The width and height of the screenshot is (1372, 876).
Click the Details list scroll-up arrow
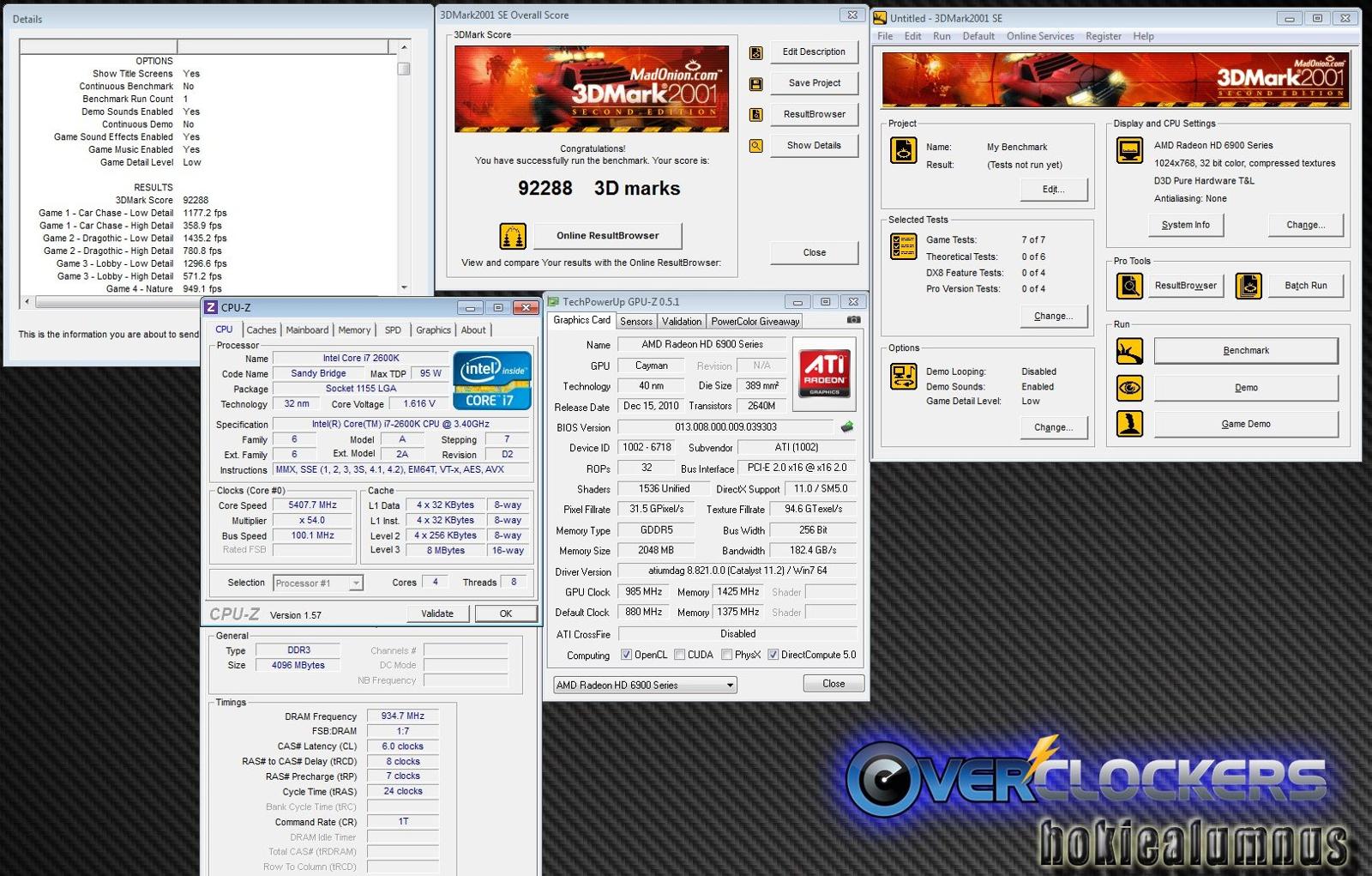tap(404, 47)
